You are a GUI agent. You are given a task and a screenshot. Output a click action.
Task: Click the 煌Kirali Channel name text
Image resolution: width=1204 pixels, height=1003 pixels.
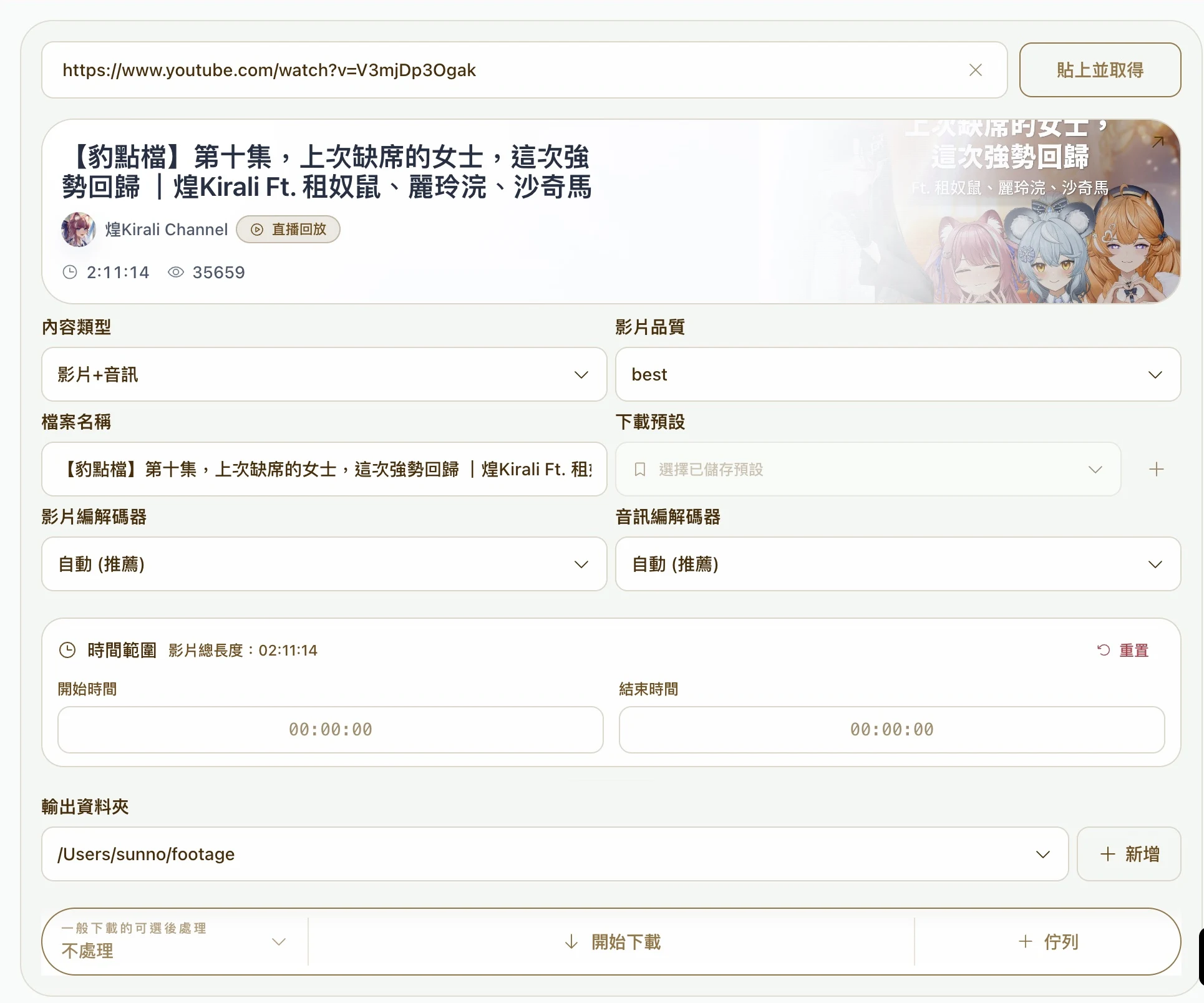pos(167,230)
